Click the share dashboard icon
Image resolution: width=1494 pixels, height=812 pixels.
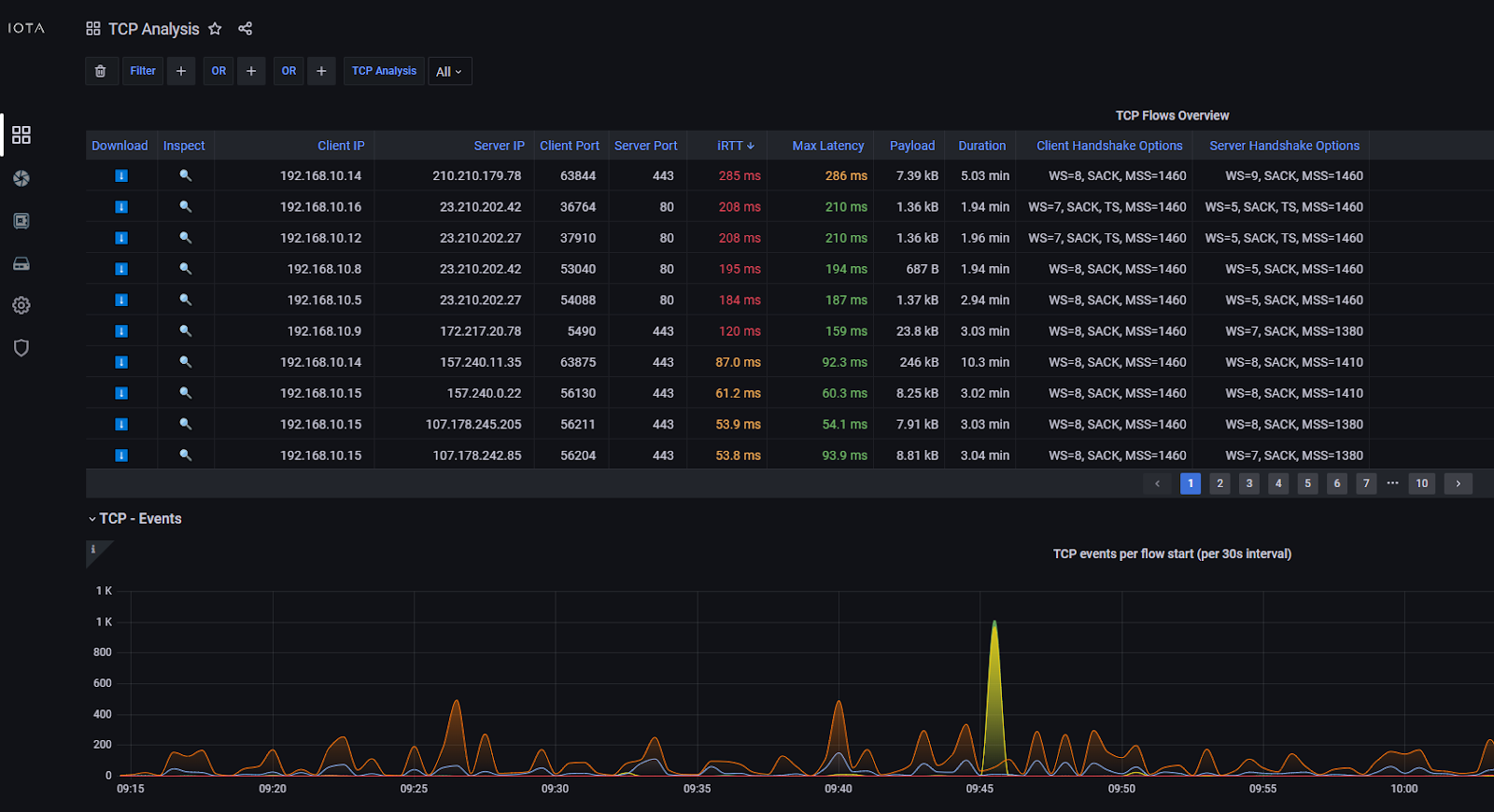pos(246,29)
